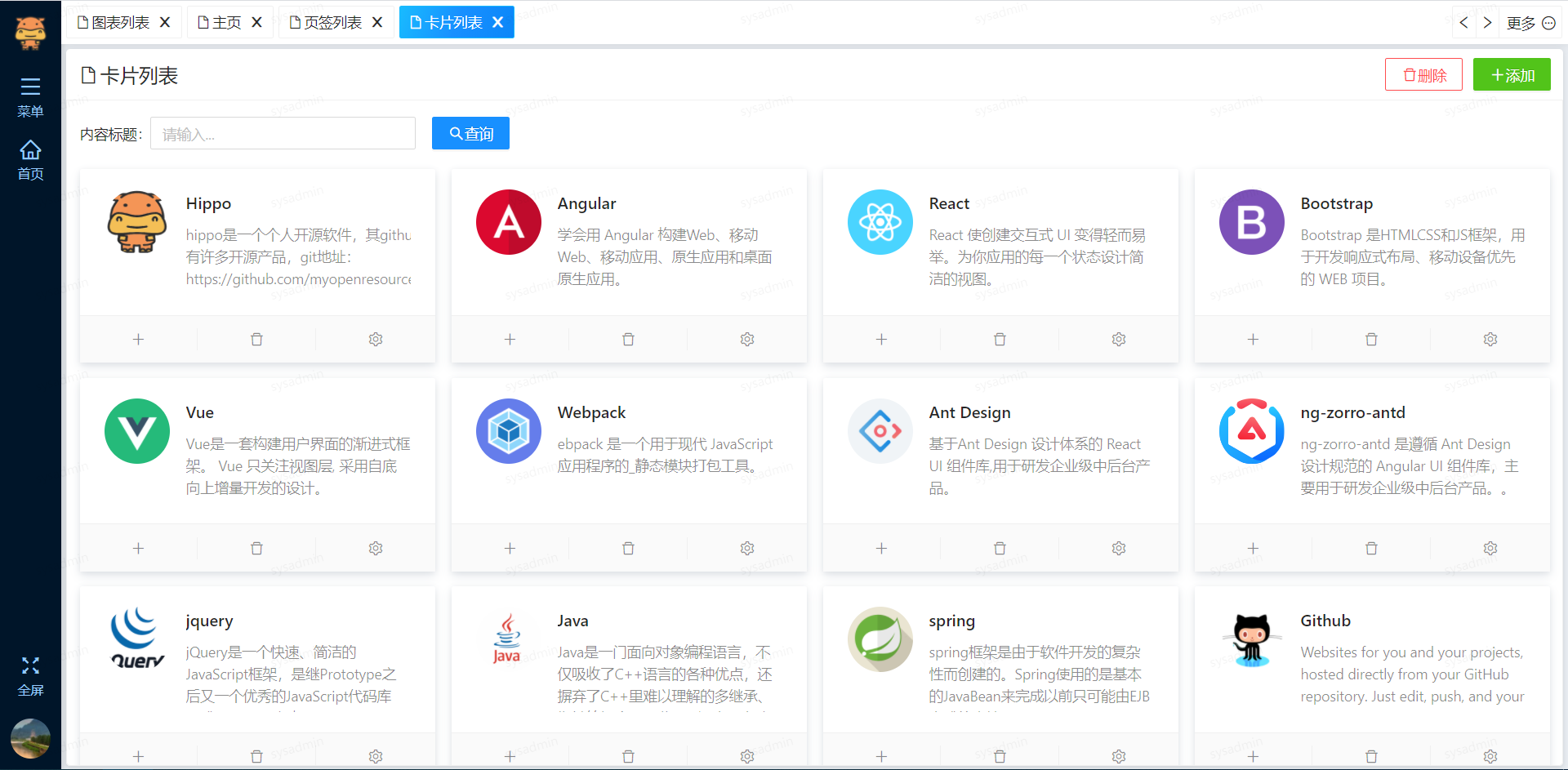This screenshot has height=770, width=1568.
Task: Open settings gear on Hippo card
Action: [376, 339]
